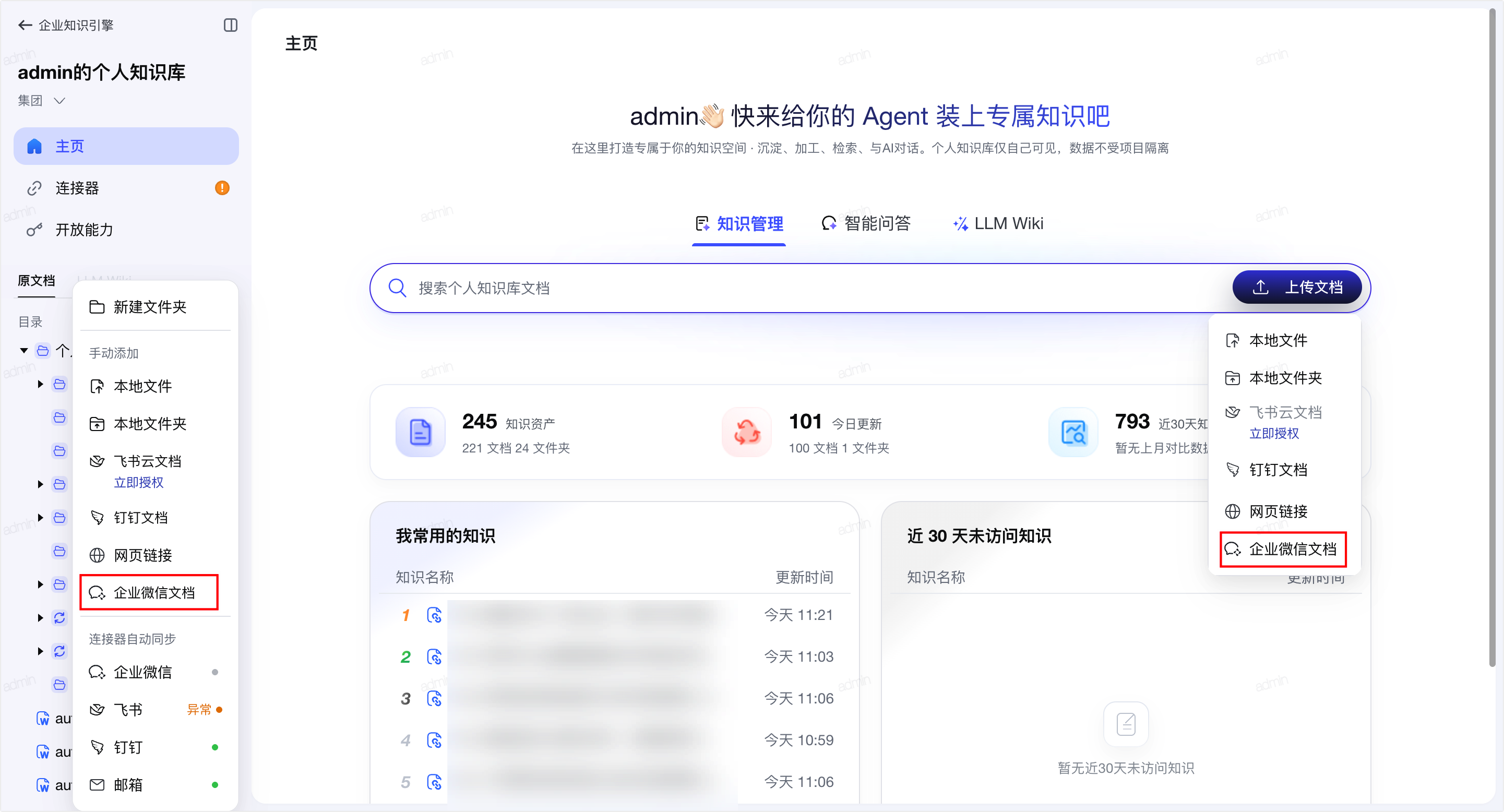Viewport: 1504px width, 812px height.
Task: Click the 上传文档 button
Action: click(x=1297, y=287)
